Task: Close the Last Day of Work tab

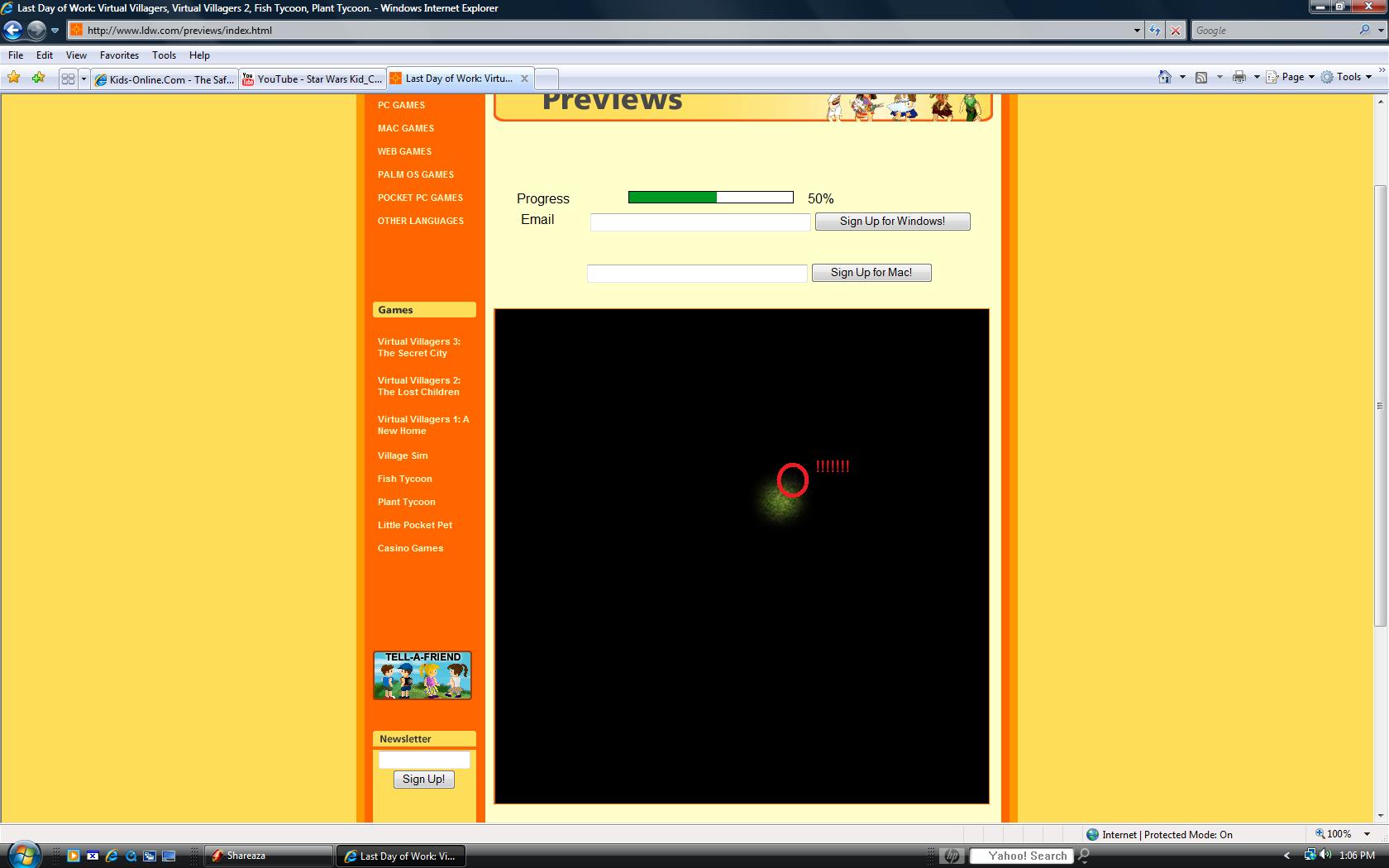Action: [524, 79]
